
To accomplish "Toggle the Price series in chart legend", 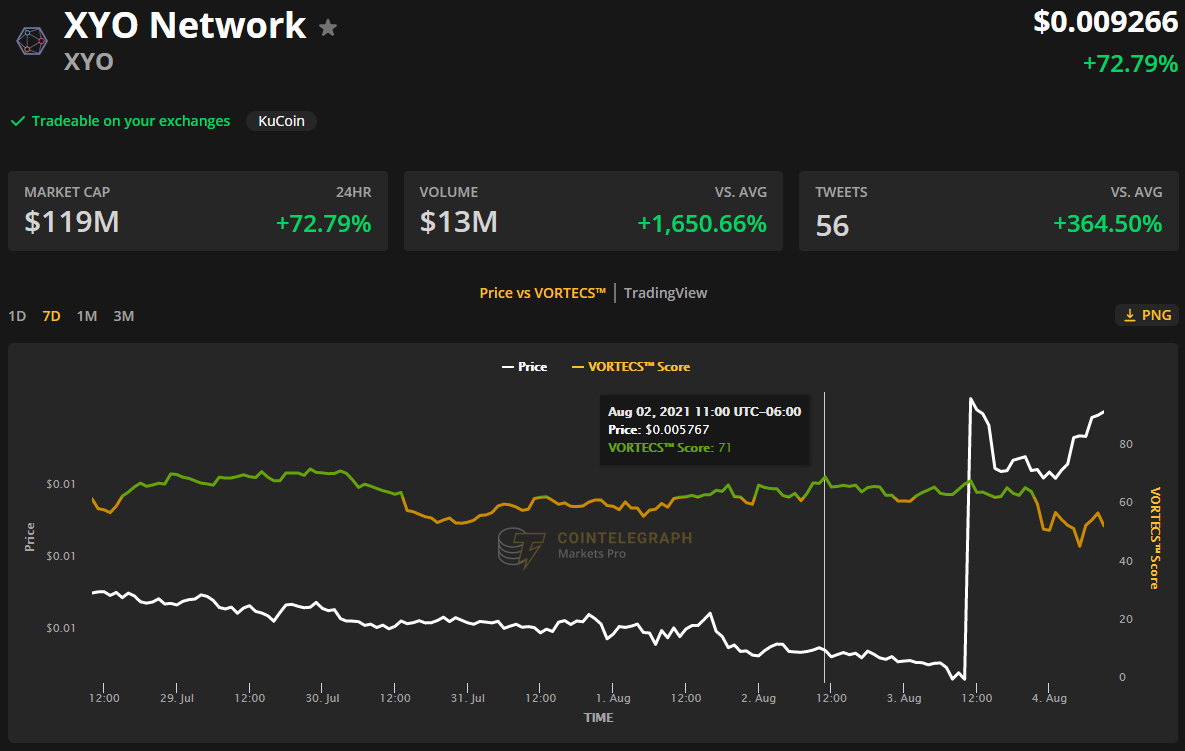I will pyautogui.click(x=524, y=367).
